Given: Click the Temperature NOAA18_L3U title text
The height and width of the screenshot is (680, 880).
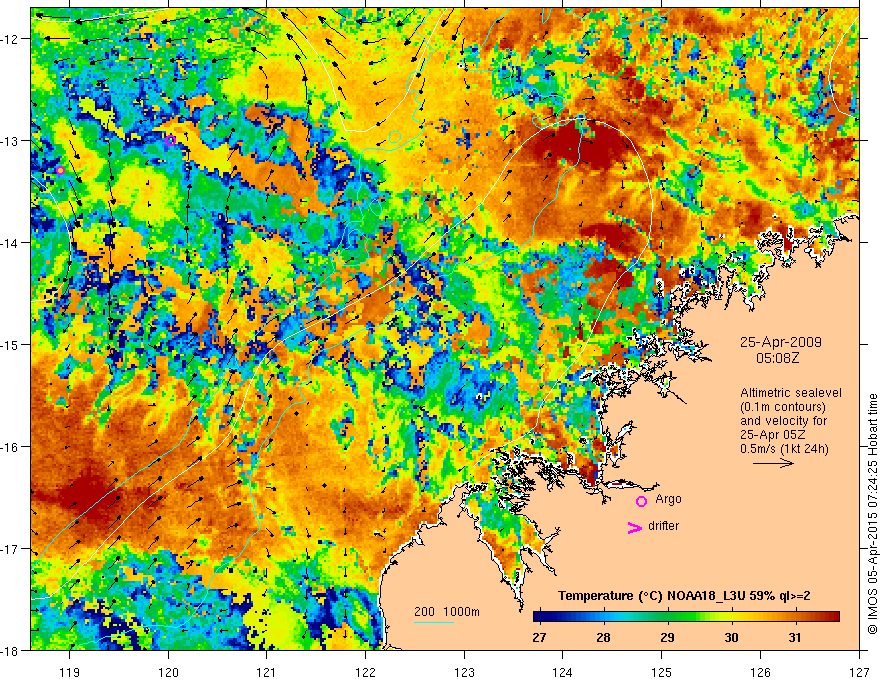Looking at the screenshot, I should tap(684, 596).
